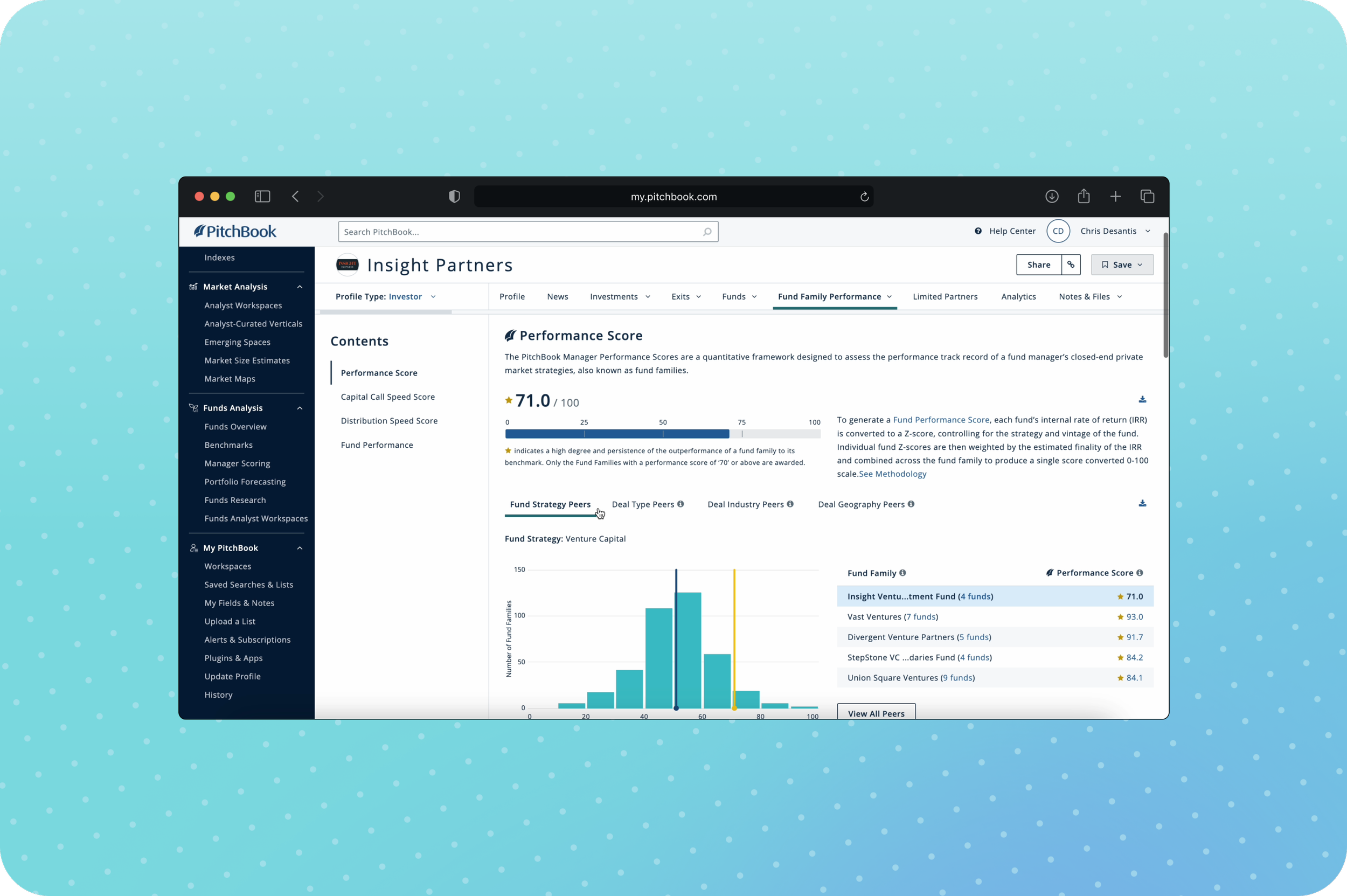Switch to the Profile tab
Image resolution: width=1347 pixels, height=896 pixels.
pos(512,296)
